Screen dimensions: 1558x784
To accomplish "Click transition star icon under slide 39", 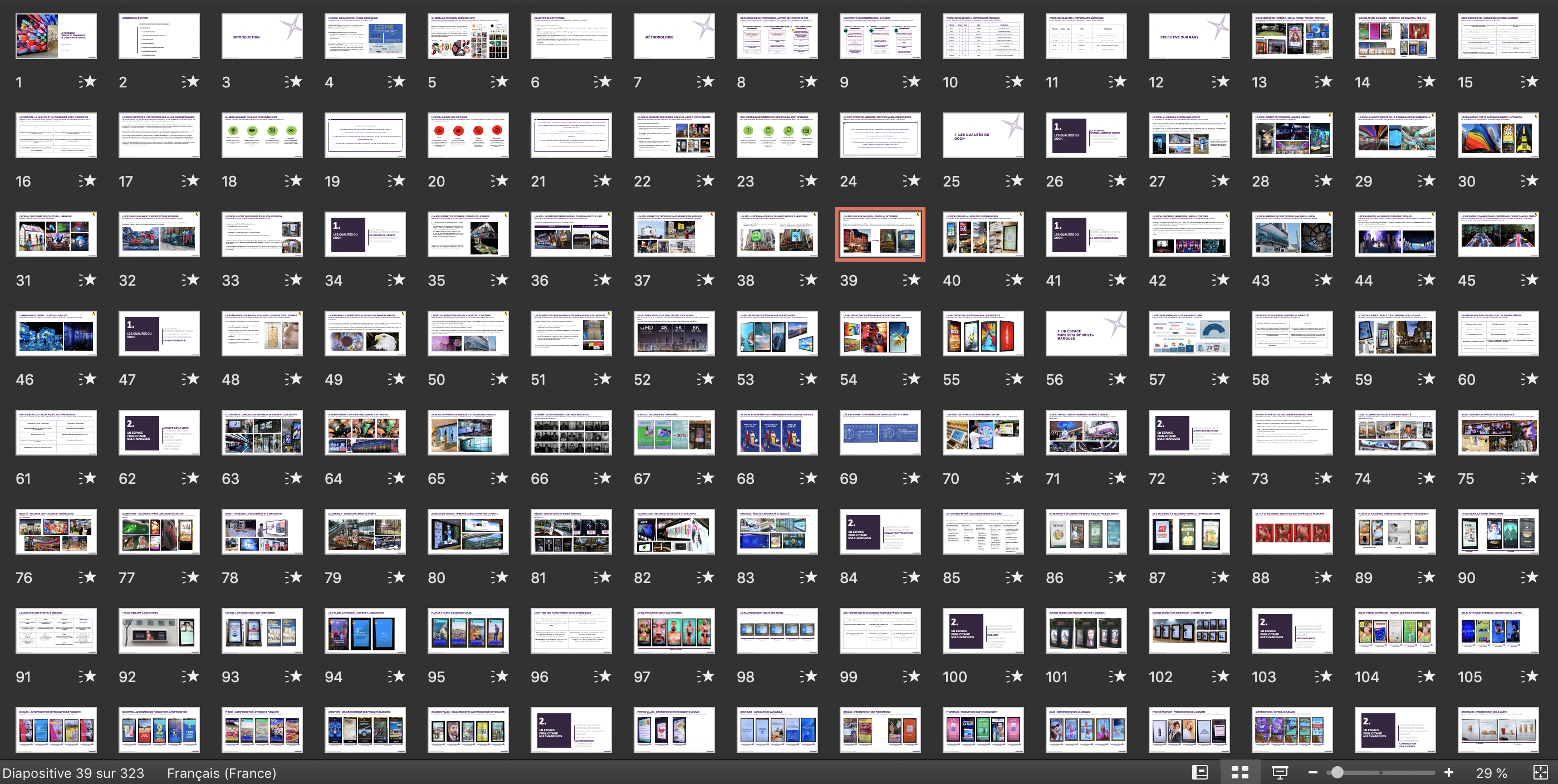I will coord(911,280).
